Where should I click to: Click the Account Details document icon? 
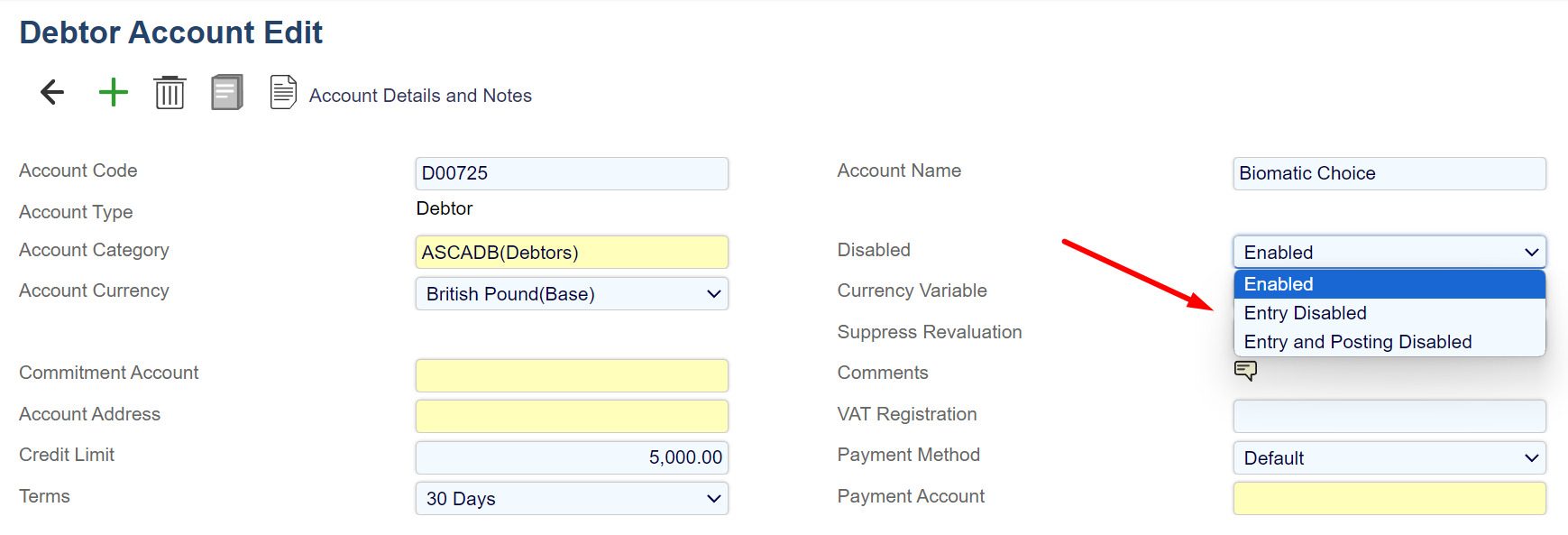point(283,92)
